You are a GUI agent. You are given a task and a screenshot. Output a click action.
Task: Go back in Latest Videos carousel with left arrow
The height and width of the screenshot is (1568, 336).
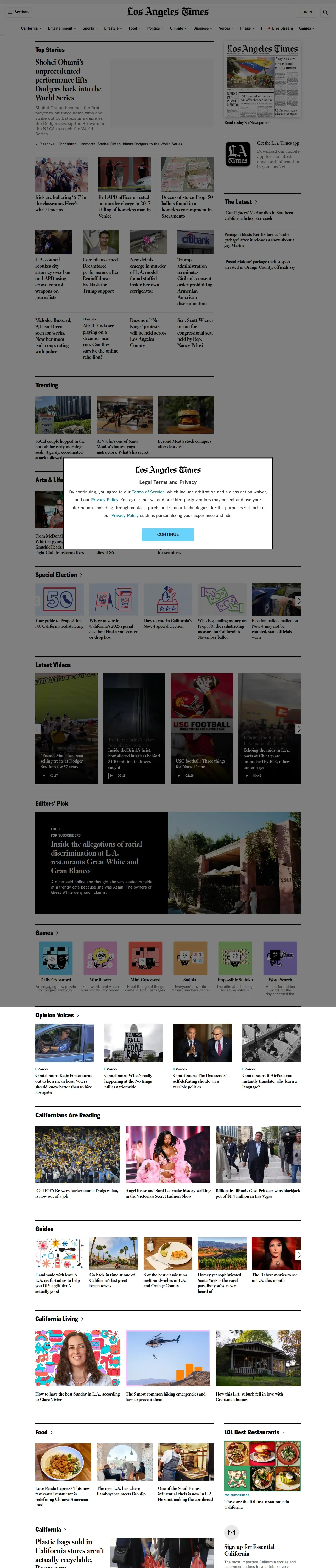point(37,729)
